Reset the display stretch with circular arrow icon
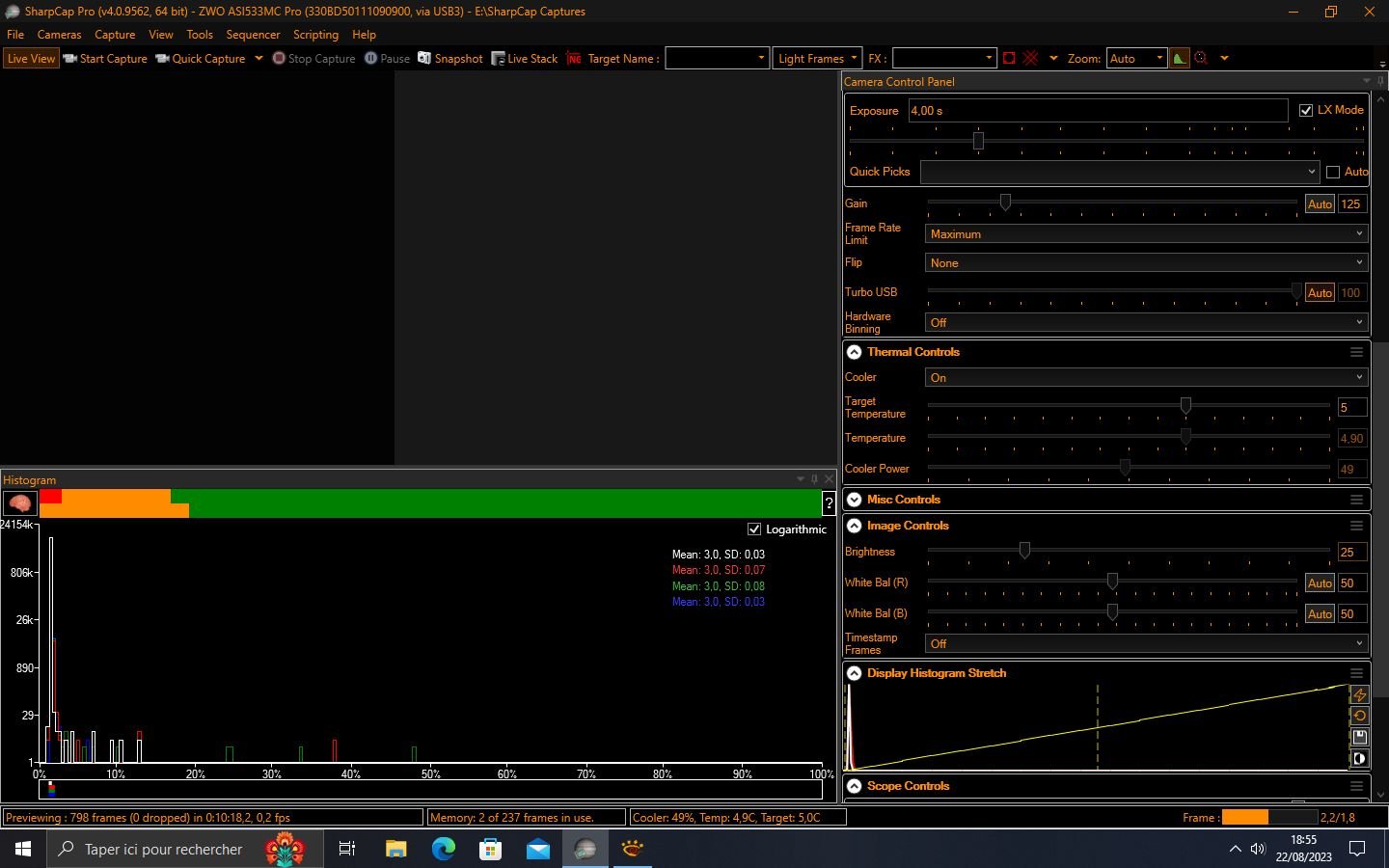 (x=1359, y=716)
